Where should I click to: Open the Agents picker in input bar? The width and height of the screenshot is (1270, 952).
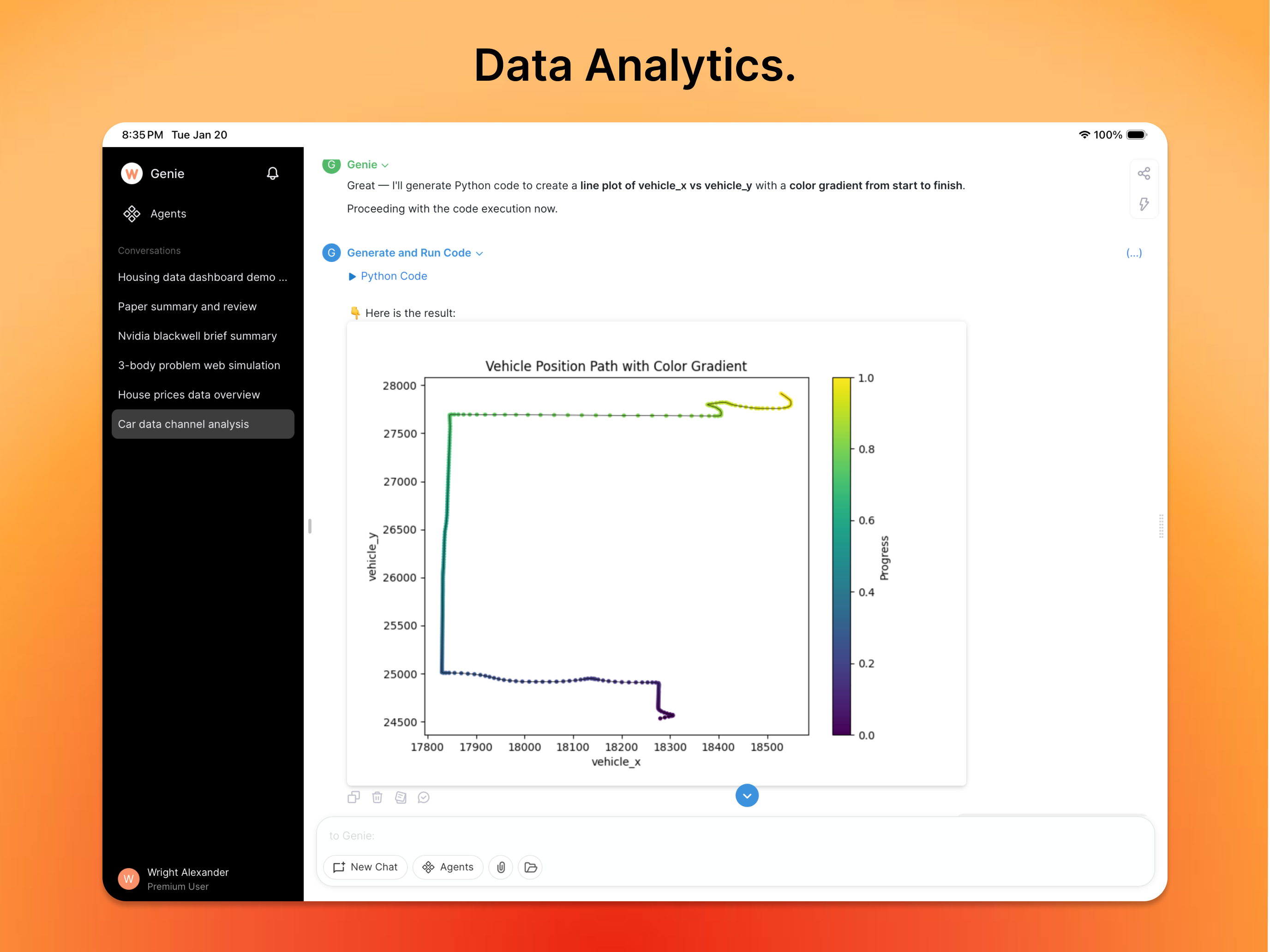(x=448, y=867)
